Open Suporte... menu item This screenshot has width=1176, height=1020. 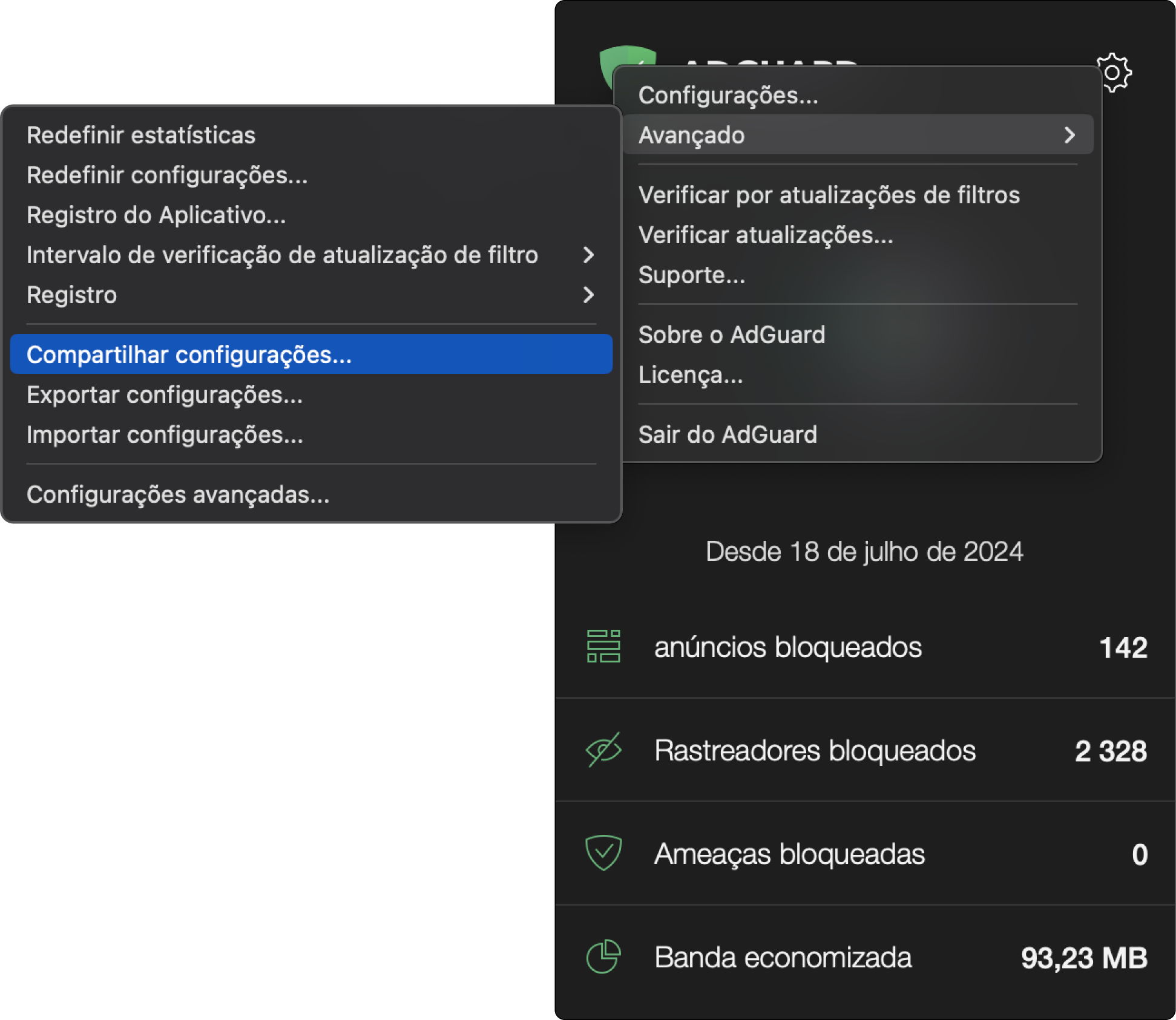858,275
